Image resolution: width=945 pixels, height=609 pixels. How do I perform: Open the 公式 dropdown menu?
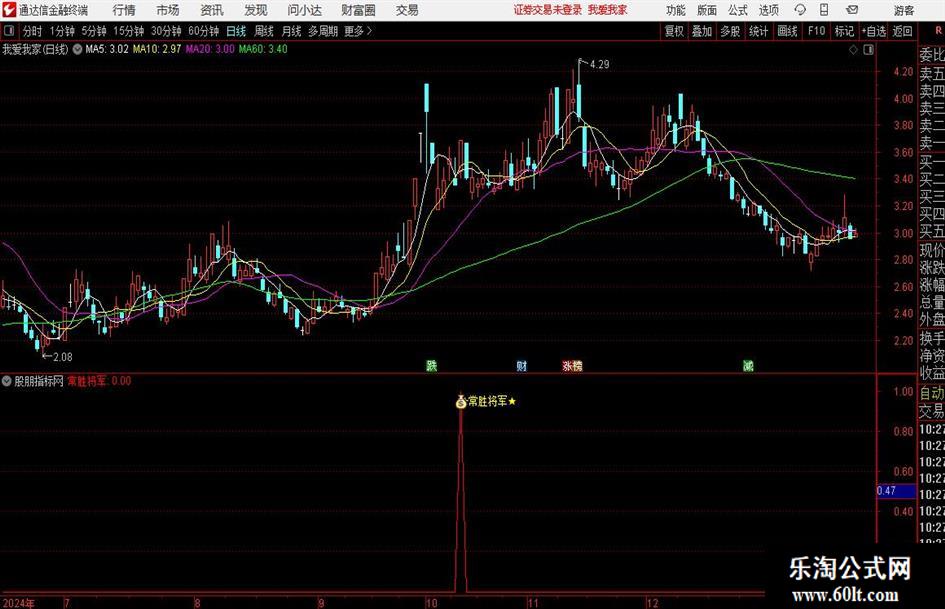(x=738, y=10)
